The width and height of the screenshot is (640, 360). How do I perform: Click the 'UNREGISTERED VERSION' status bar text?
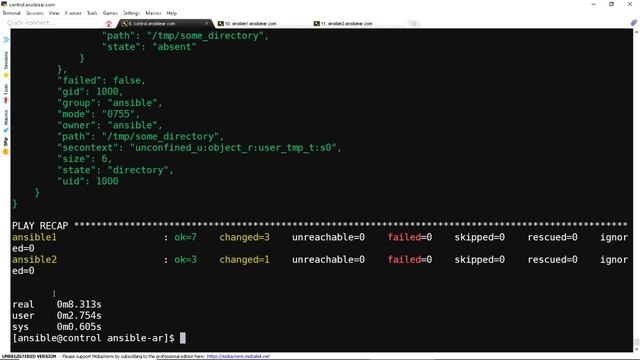point(29,356)
